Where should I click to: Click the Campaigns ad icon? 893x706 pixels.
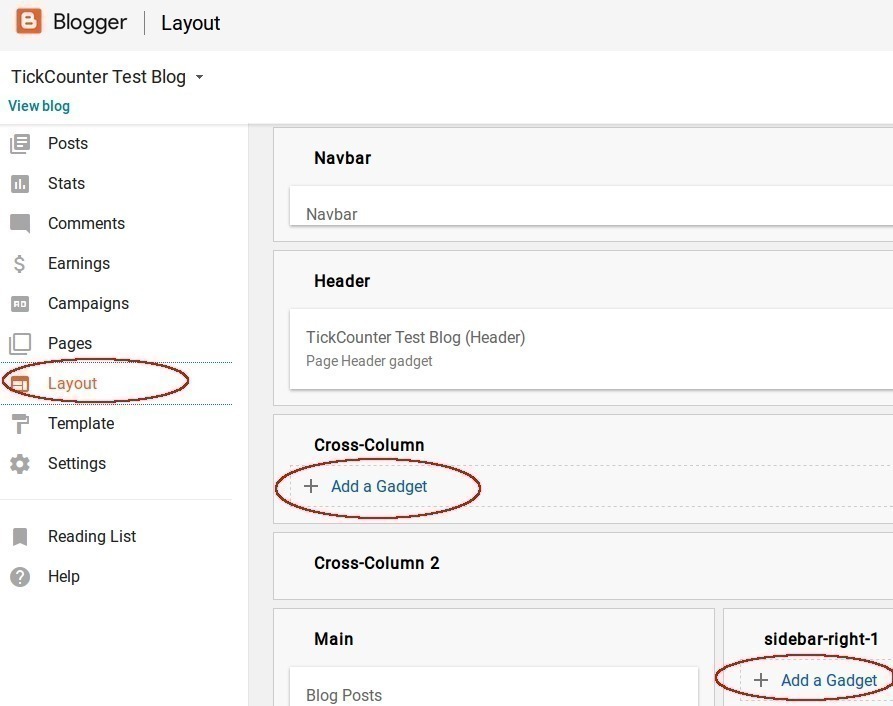20,304
